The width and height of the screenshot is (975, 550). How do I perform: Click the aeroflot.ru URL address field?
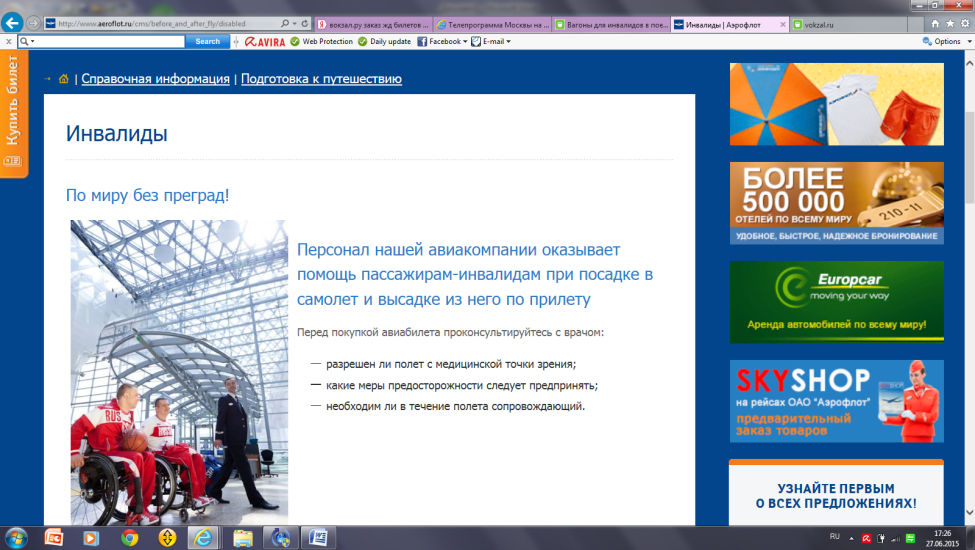pos(162,24)
